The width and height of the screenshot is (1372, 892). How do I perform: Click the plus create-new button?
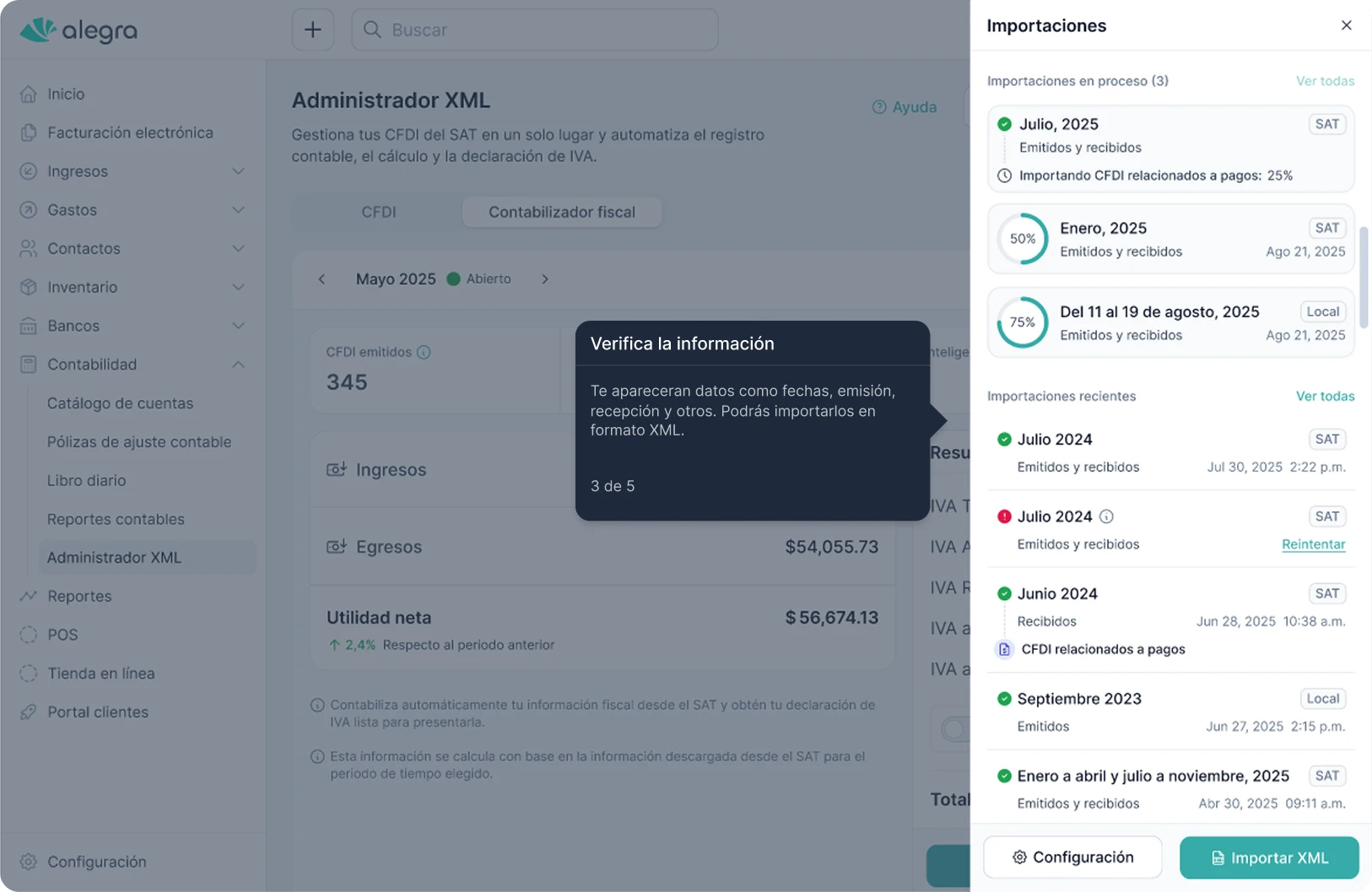point(313,30)
